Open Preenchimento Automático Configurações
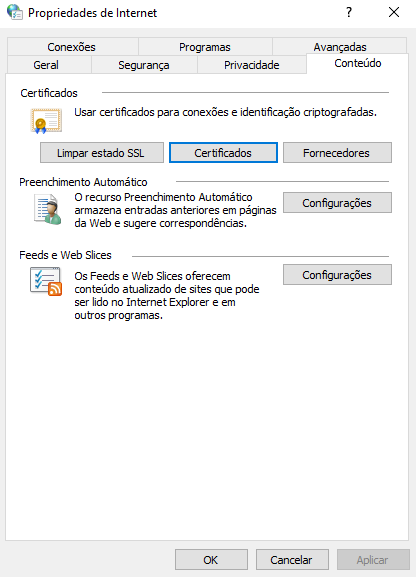The image size is (416, 577). click(337, 203)
